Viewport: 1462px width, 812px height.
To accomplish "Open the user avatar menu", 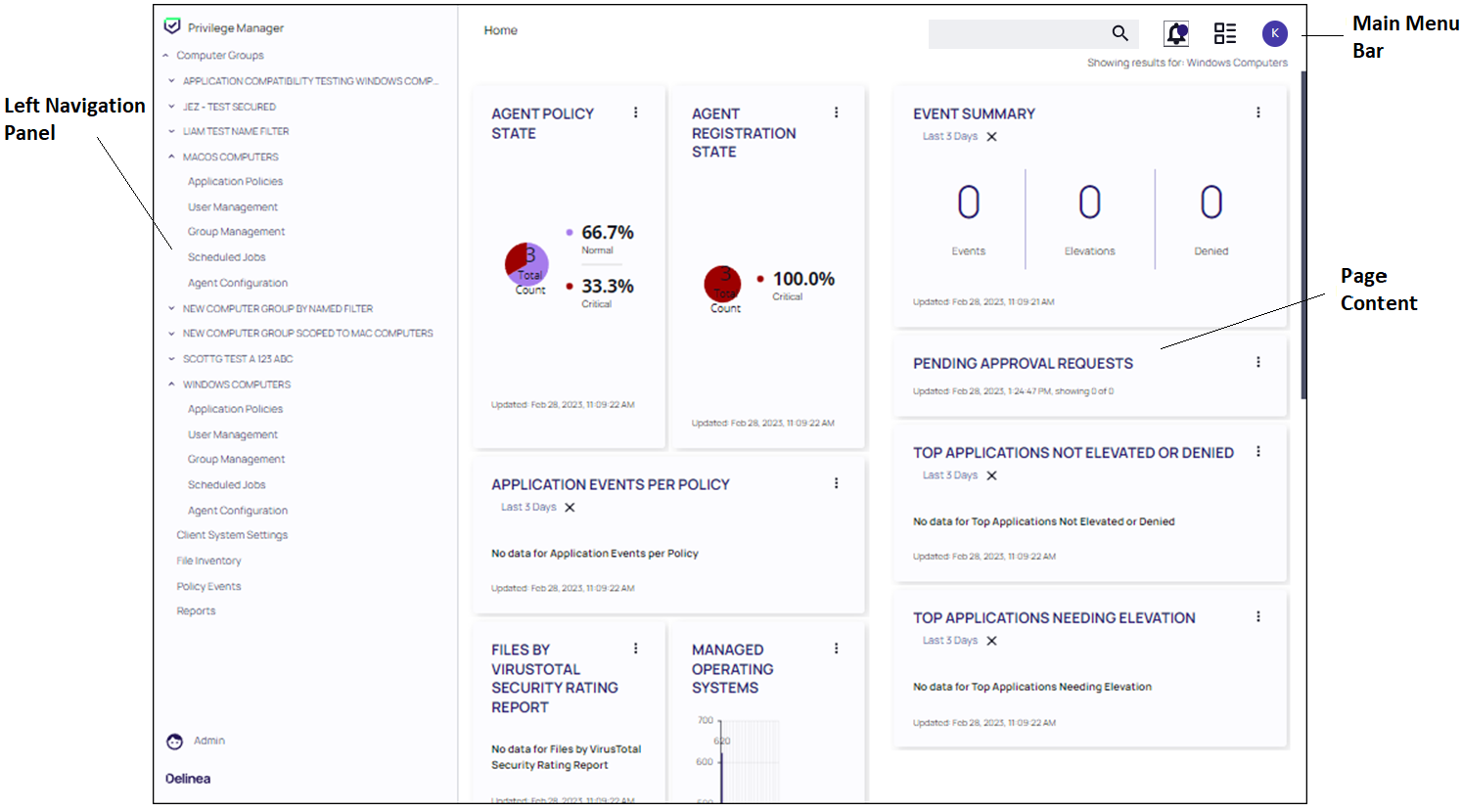I will 1274,32.
